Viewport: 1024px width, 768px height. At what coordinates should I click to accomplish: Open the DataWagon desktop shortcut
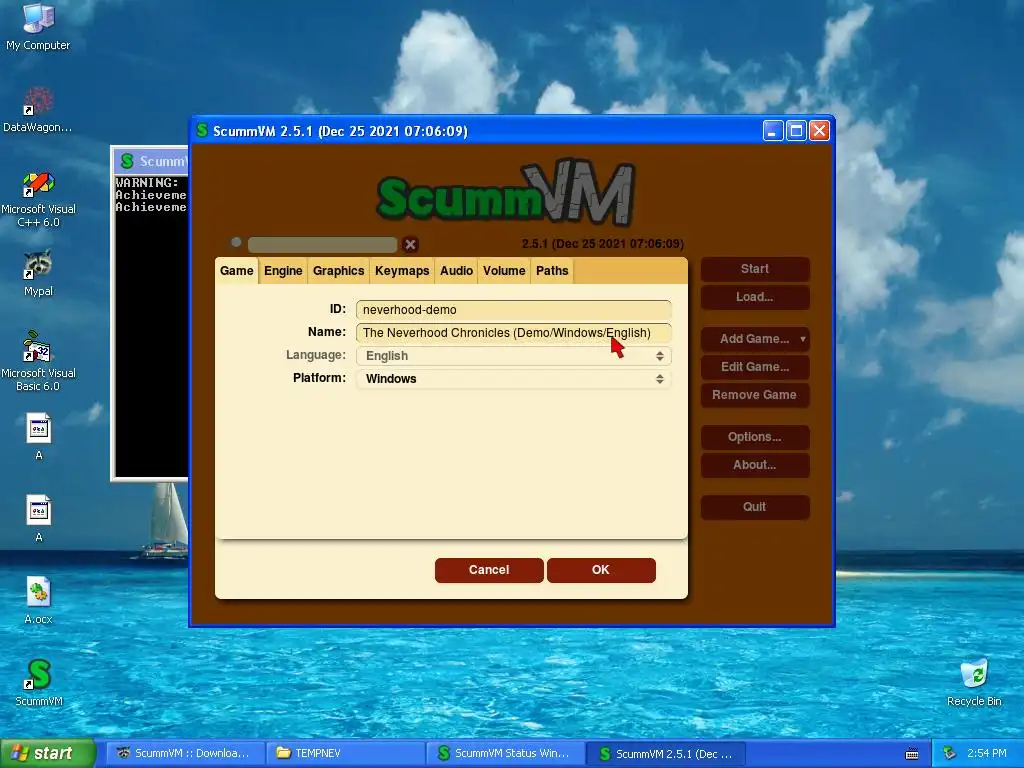tap(38, 109)
